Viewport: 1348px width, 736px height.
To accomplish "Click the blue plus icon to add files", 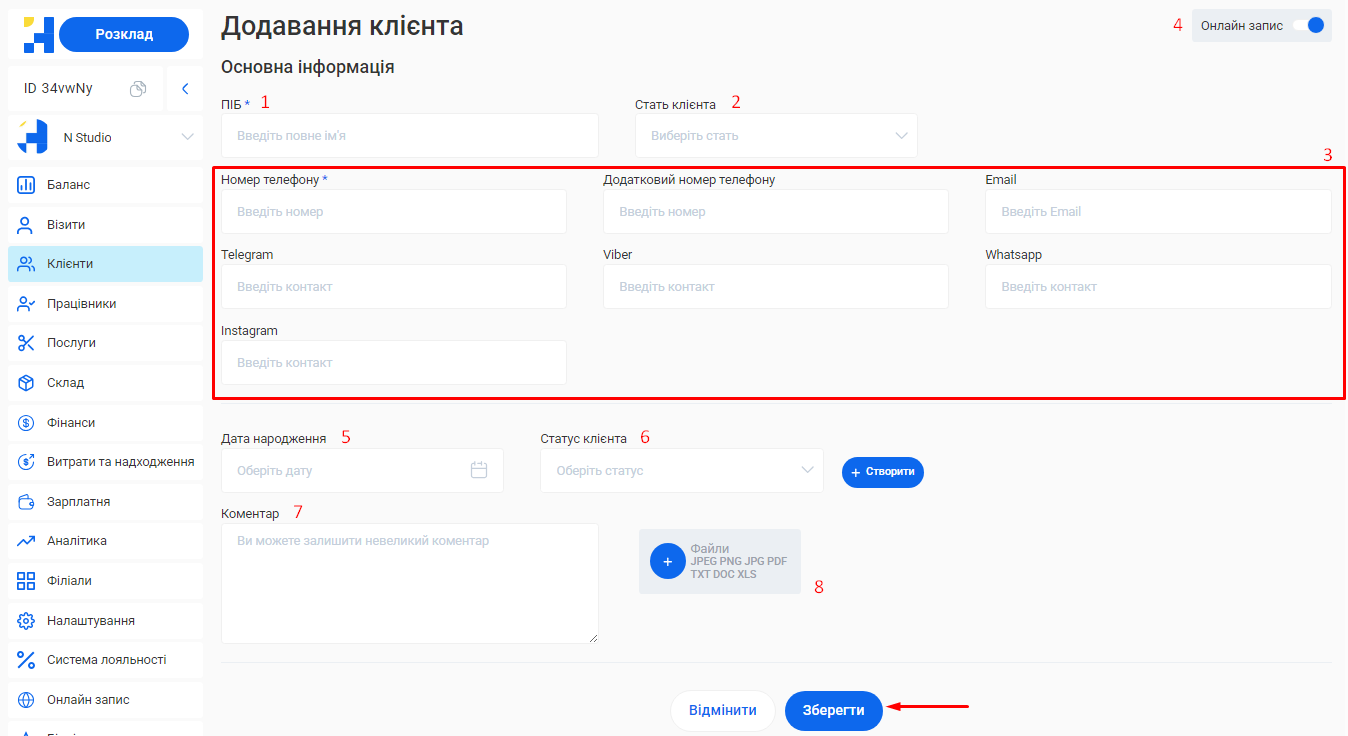I will (x=667, y=562).
